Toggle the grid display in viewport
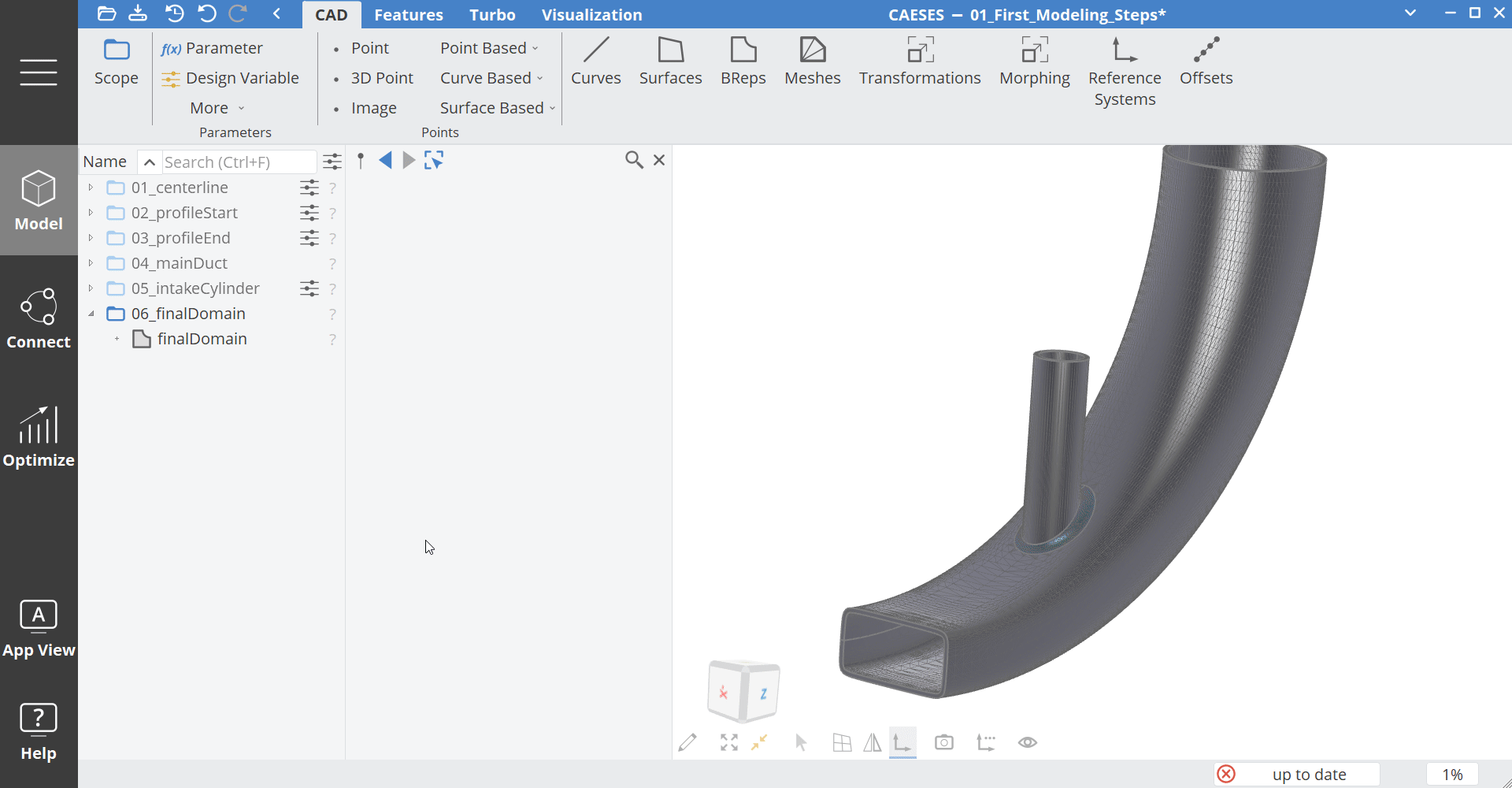 [842, 742]
